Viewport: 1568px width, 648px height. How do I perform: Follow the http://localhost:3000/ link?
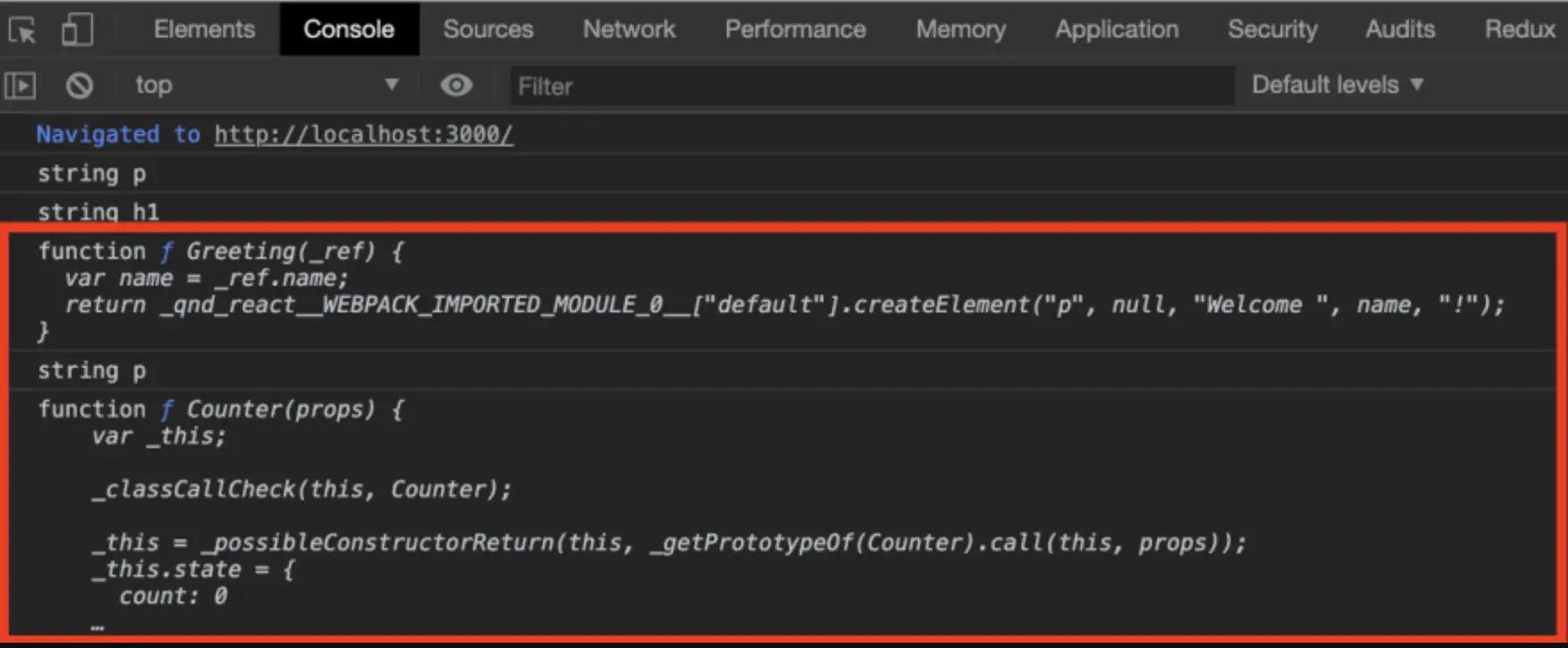(x=363, y=135)
